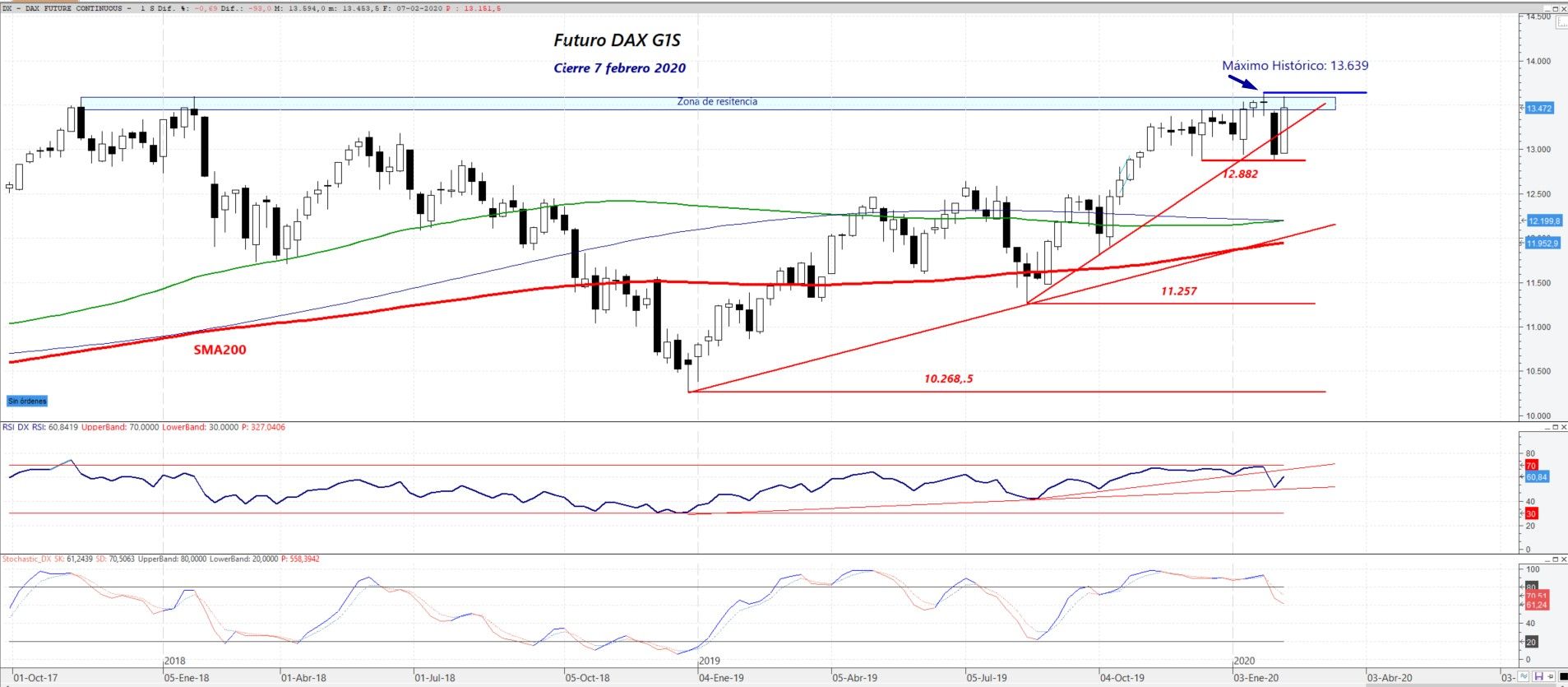Close the main DAX price chart panel
The width and height of the screenshot is (1568, 687).
pos(1562,8)
